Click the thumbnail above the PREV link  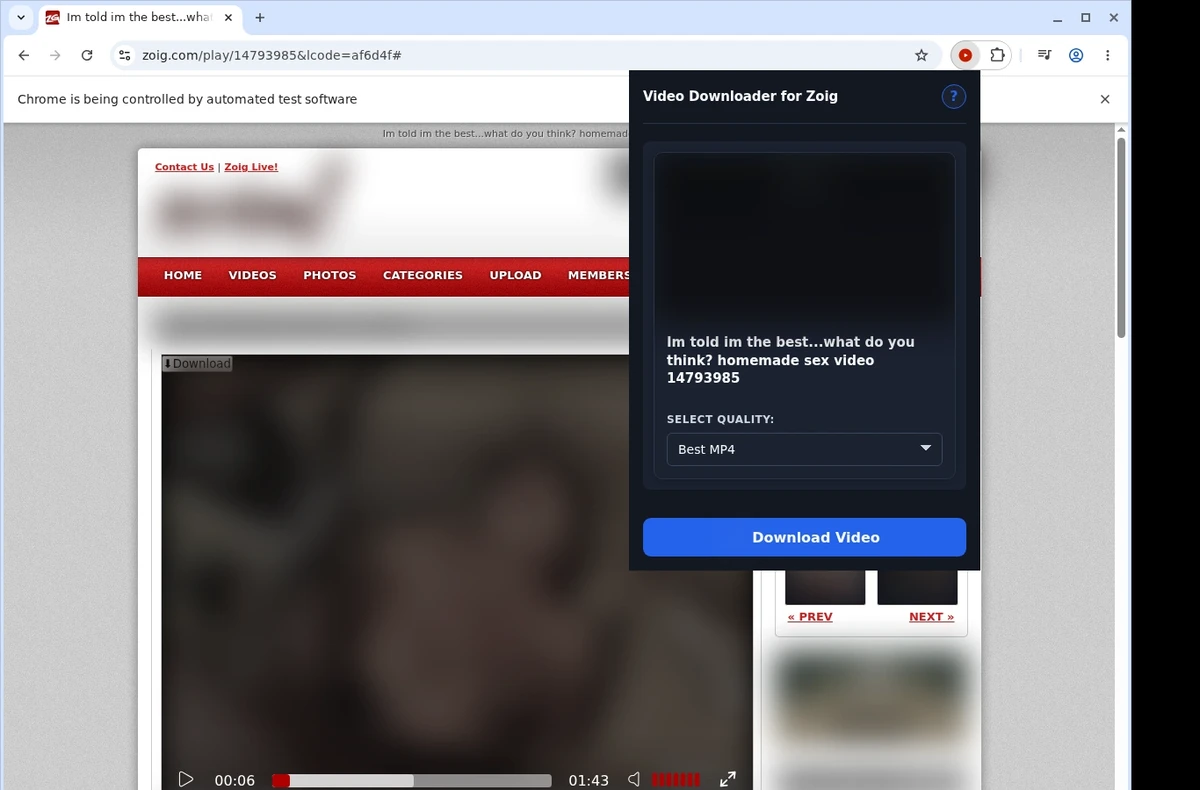(x=825, y=587)
